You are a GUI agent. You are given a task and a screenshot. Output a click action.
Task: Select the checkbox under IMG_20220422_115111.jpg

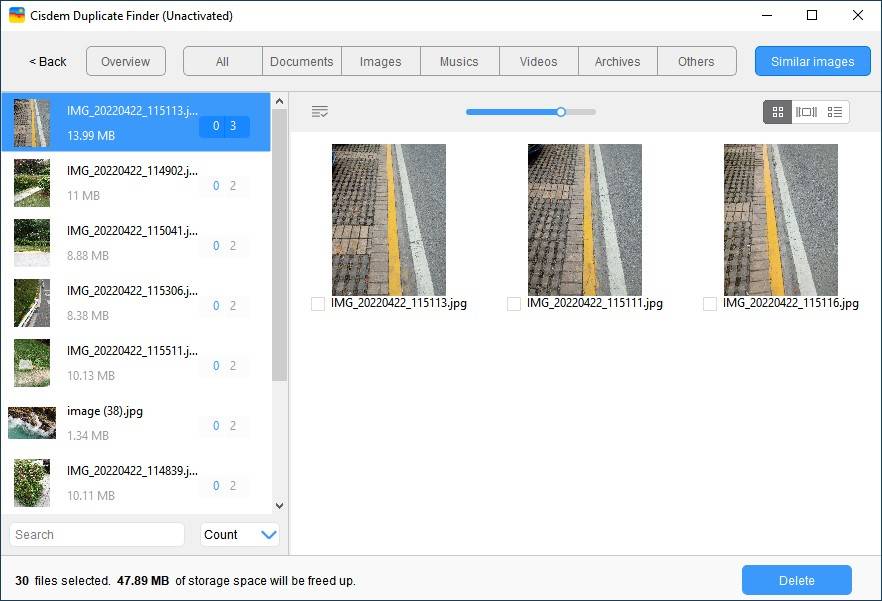click(x=513, y=303)
